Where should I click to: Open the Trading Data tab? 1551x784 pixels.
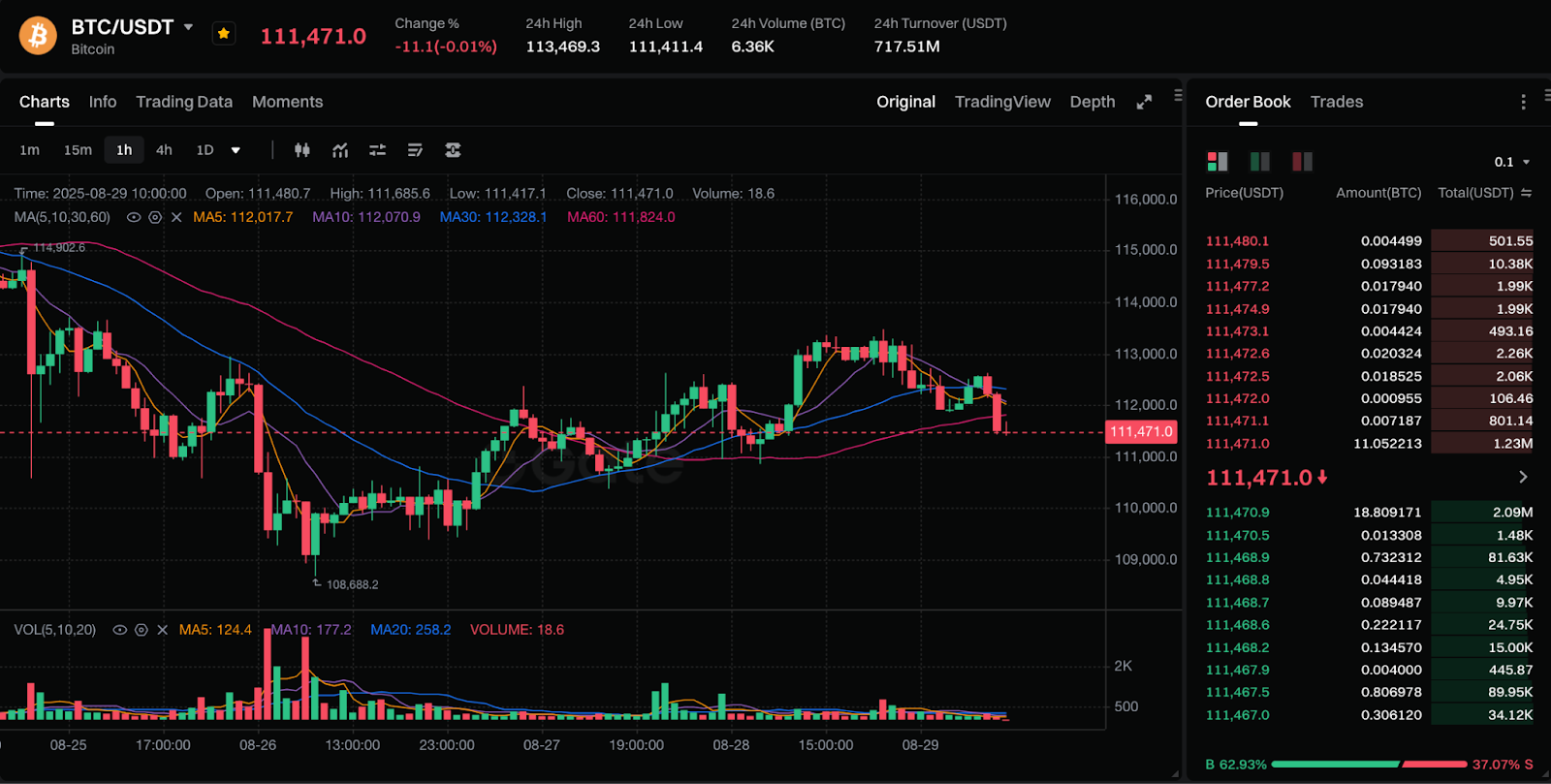[184, 102]
